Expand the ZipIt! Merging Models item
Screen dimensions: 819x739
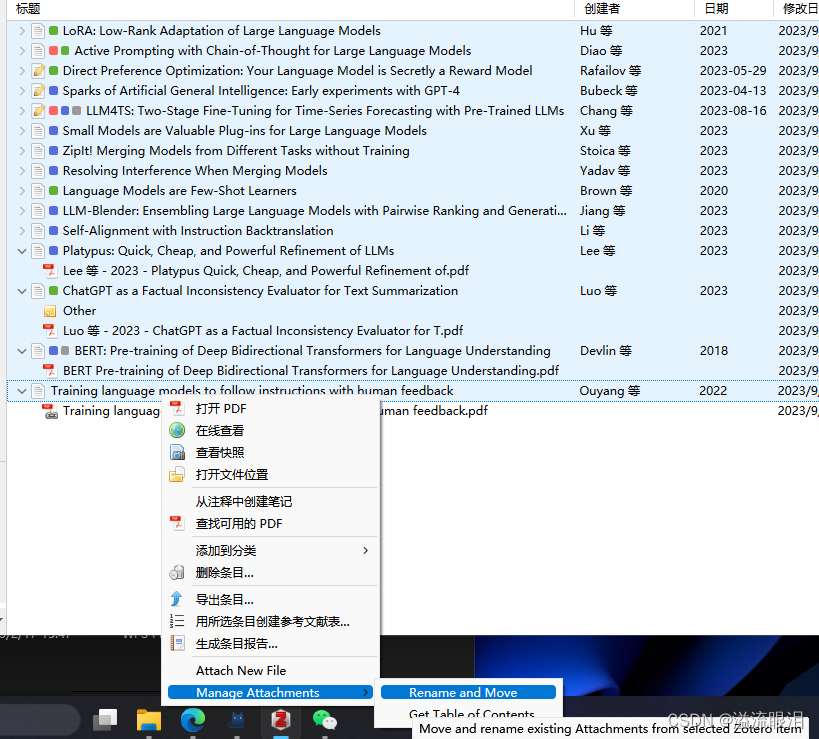coord(22,151)
